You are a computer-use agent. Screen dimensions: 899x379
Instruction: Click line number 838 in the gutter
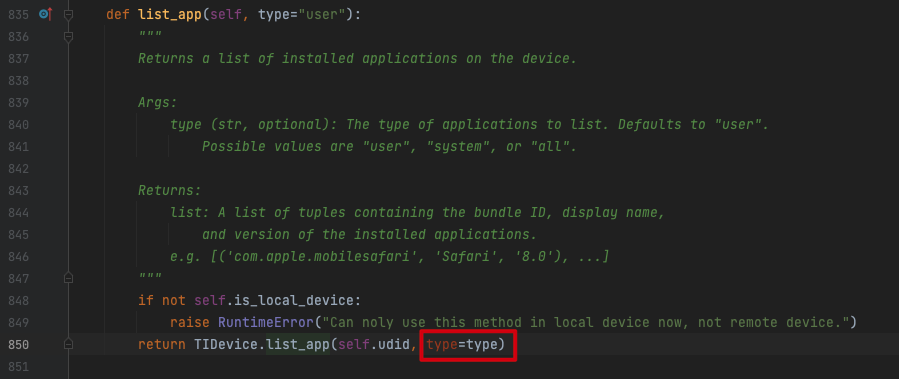(18, 80)
